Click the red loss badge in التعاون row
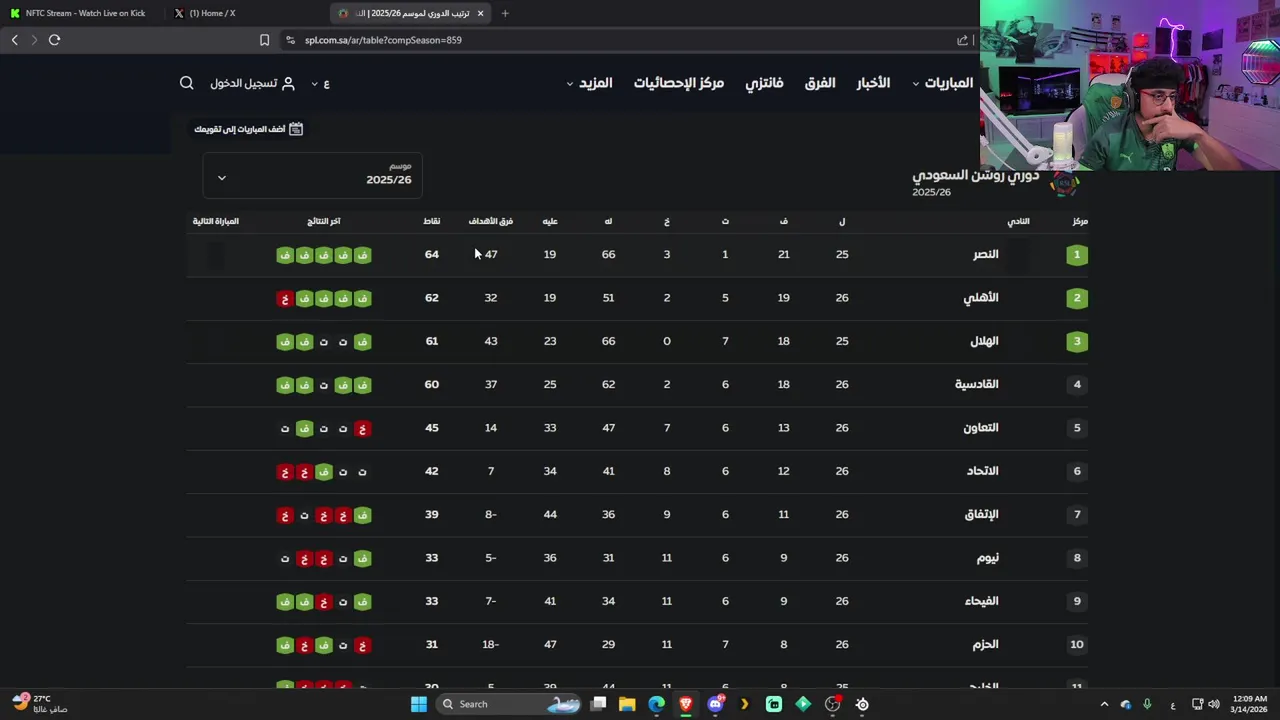 363,428
